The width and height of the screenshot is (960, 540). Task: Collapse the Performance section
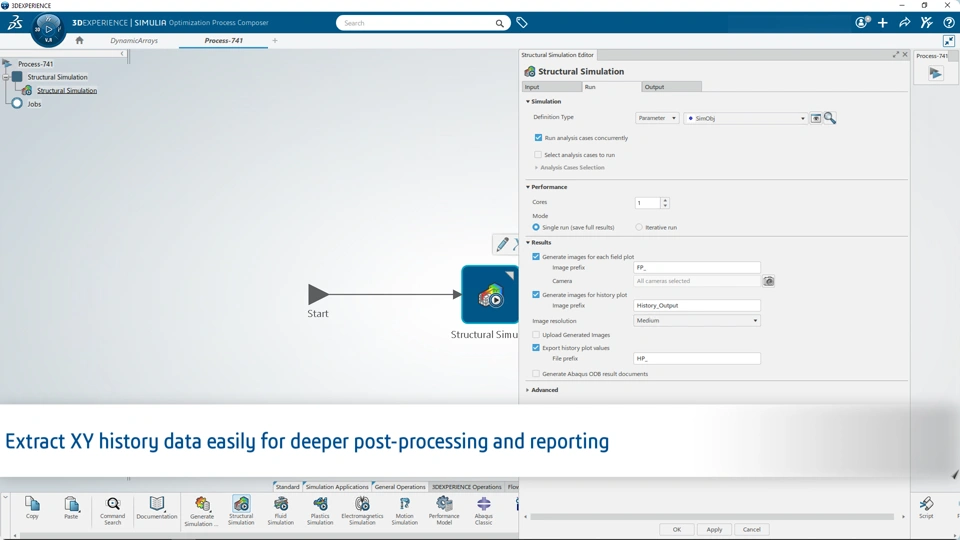coord(528,187)
